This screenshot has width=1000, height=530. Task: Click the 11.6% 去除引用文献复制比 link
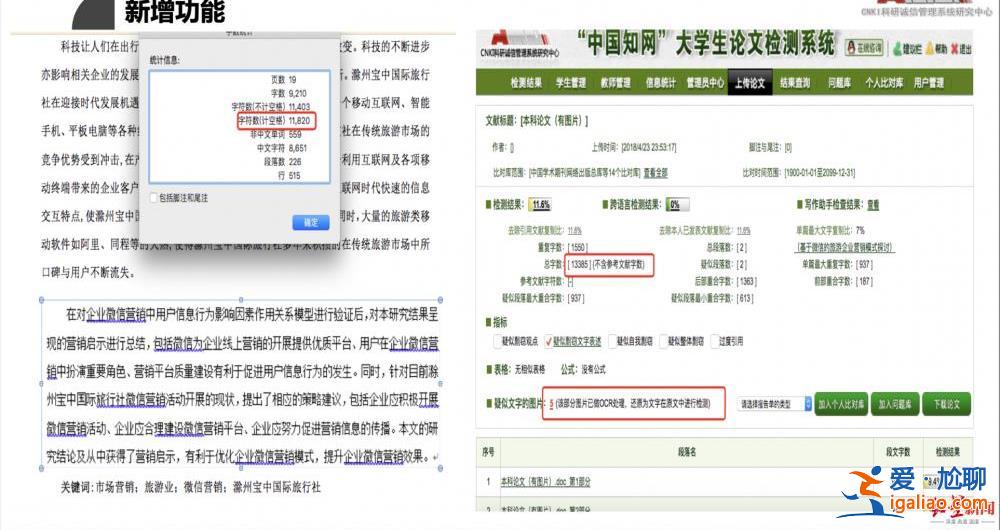point(575,231)
